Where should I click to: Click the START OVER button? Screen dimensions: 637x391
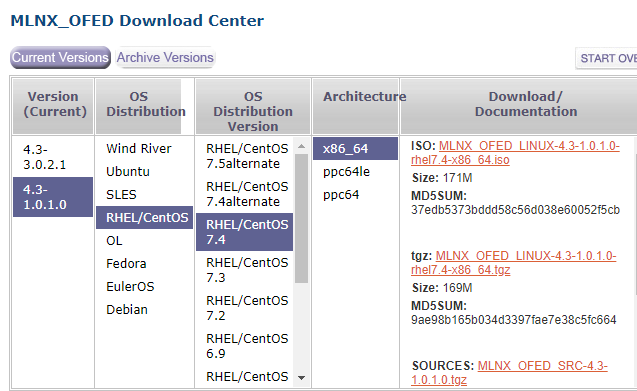pos(607,58)
